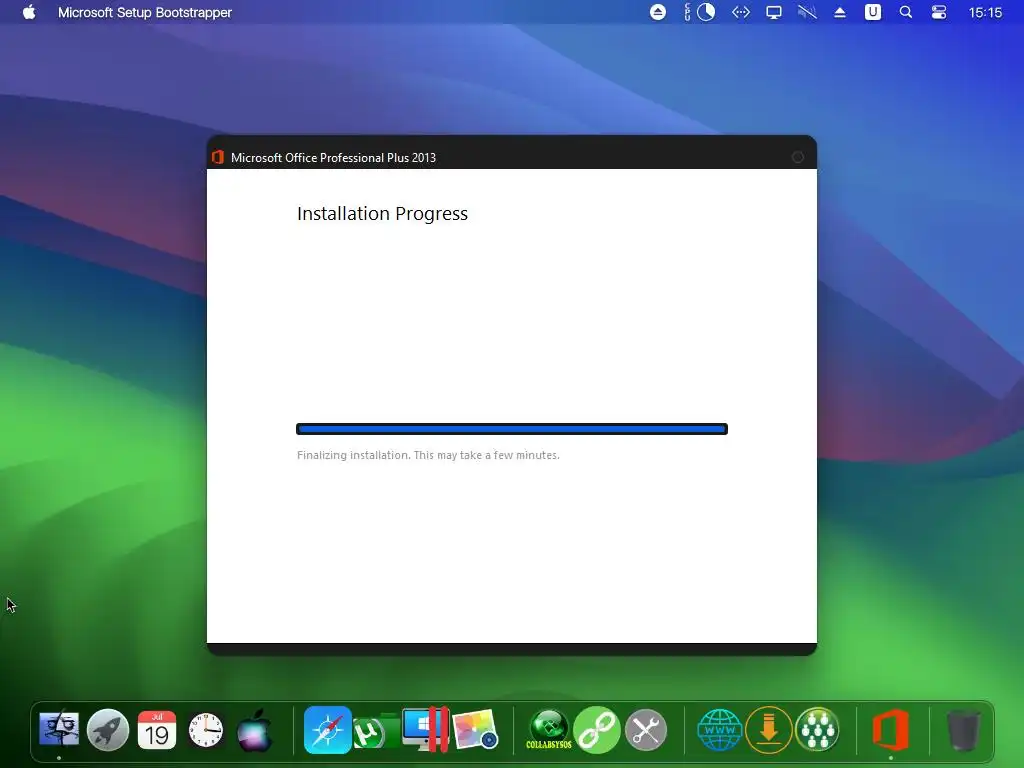Open the orange download arrow icon in dock
1024x768 pixels.
(769, 729)
